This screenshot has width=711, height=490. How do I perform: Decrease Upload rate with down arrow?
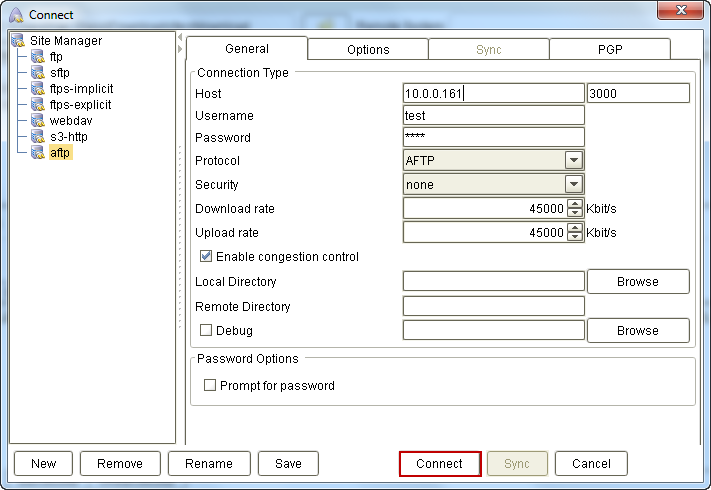click(x=575, y=237)
